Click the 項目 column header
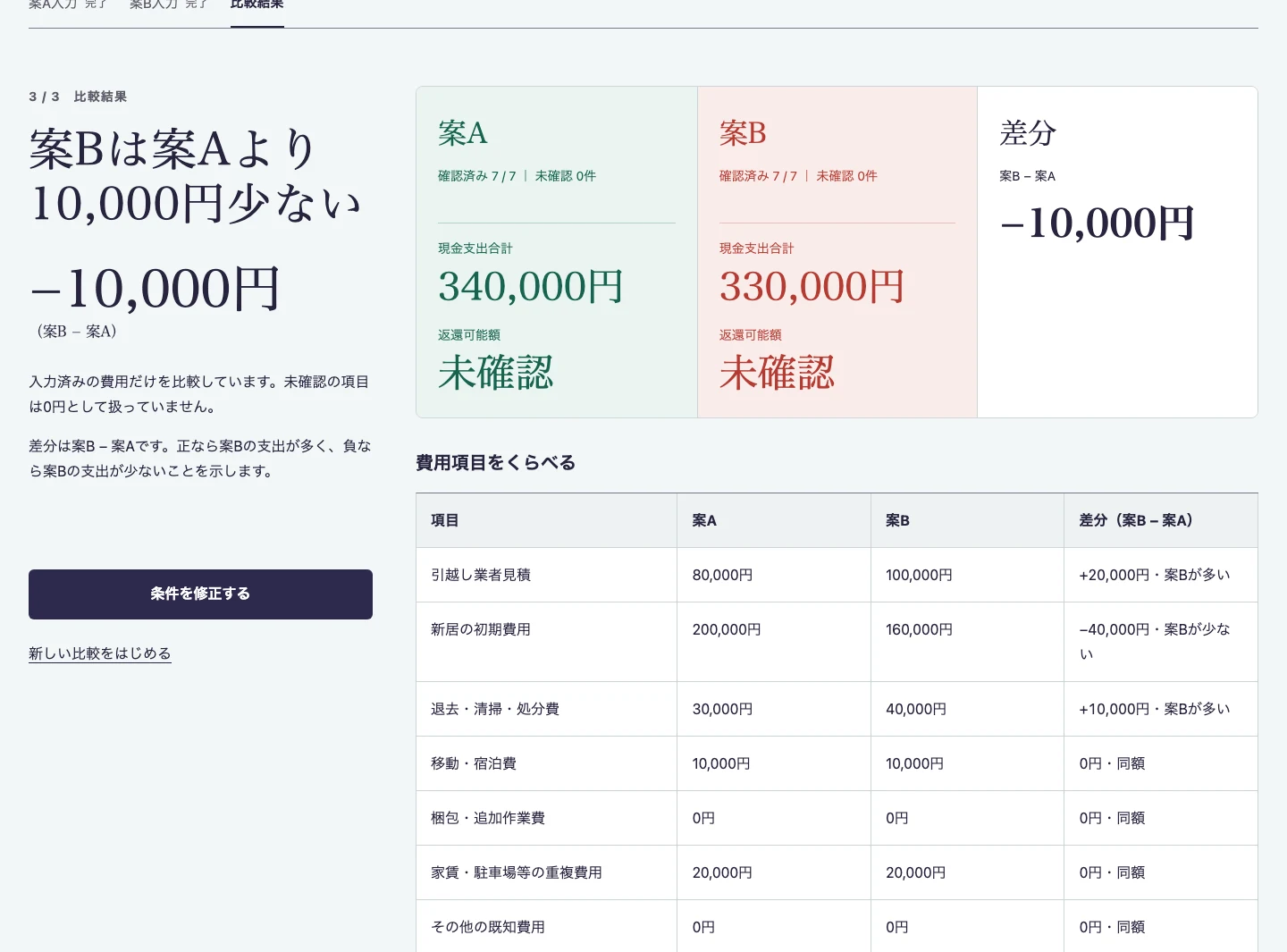 pyautogui.click(x=546, y=520)
